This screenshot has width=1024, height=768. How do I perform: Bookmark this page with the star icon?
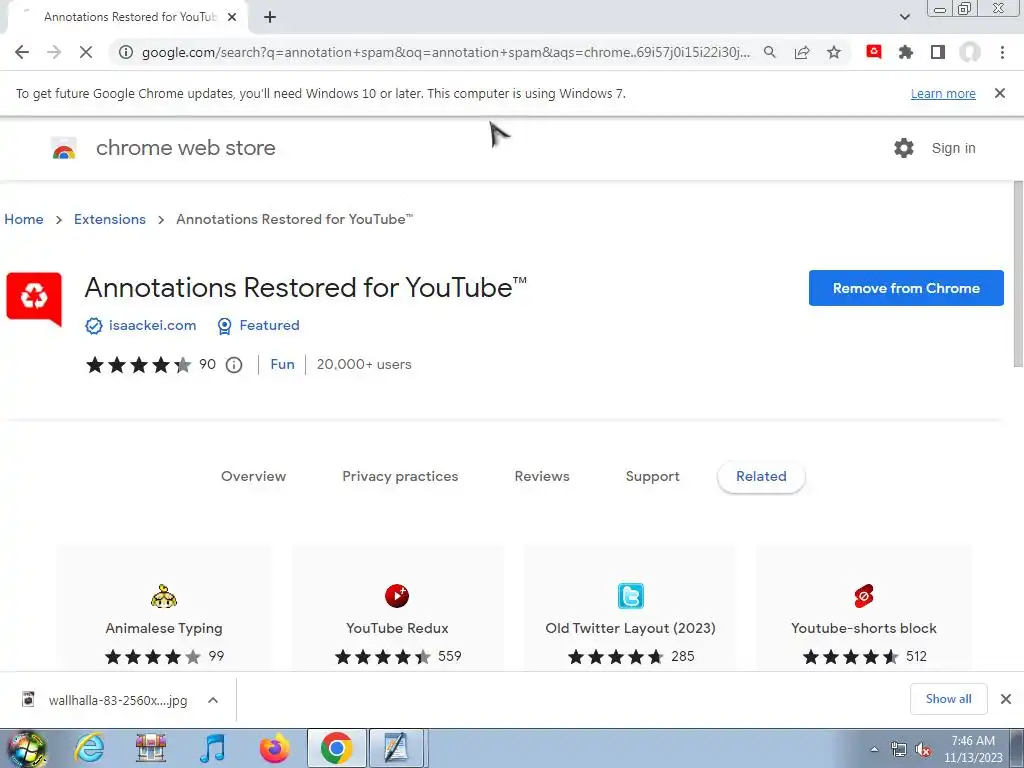point(834,52)
